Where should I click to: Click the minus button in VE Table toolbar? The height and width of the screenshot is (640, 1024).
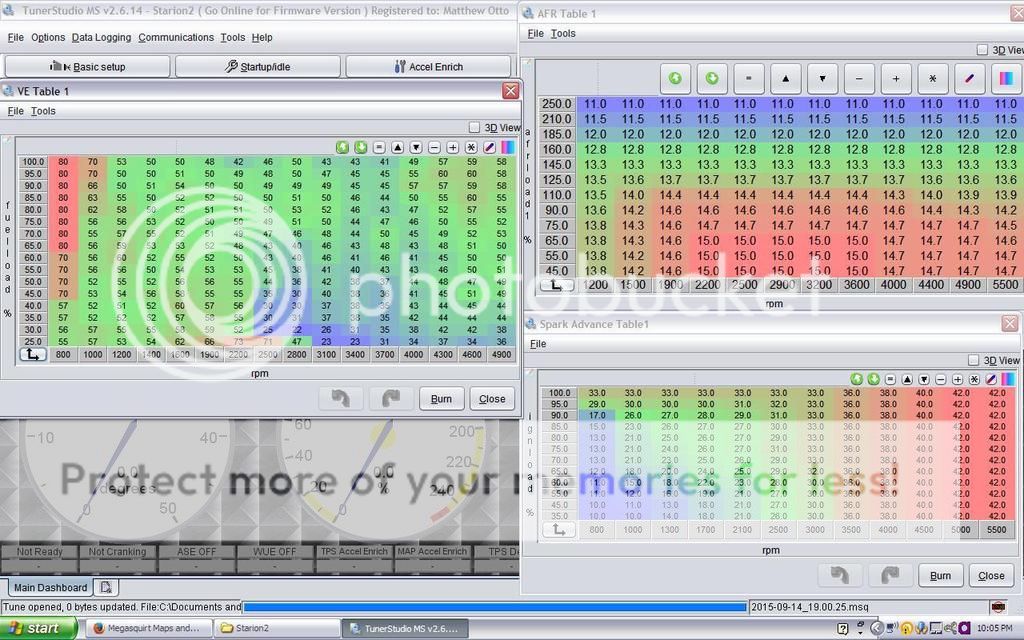pos(434,148)
